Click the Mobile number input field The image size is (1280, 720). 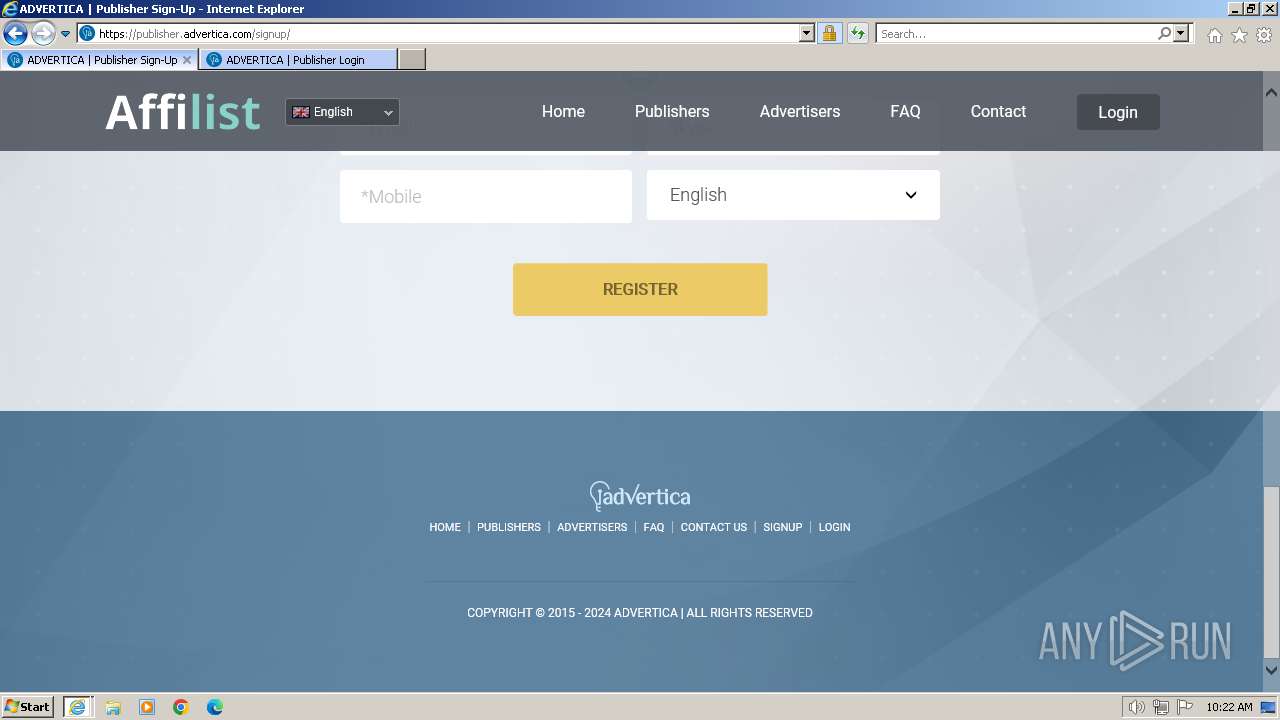tap(486, 196)
